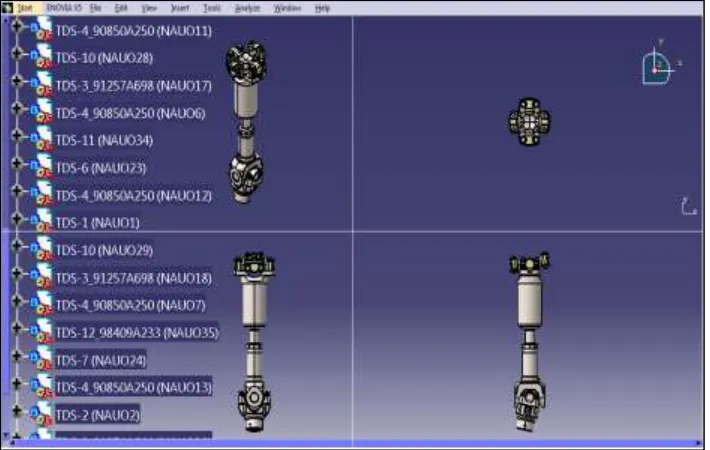The image size is (710, 450).
Task: Open the Insert menu
Action: pyautogui.click(x=180, y=8)
